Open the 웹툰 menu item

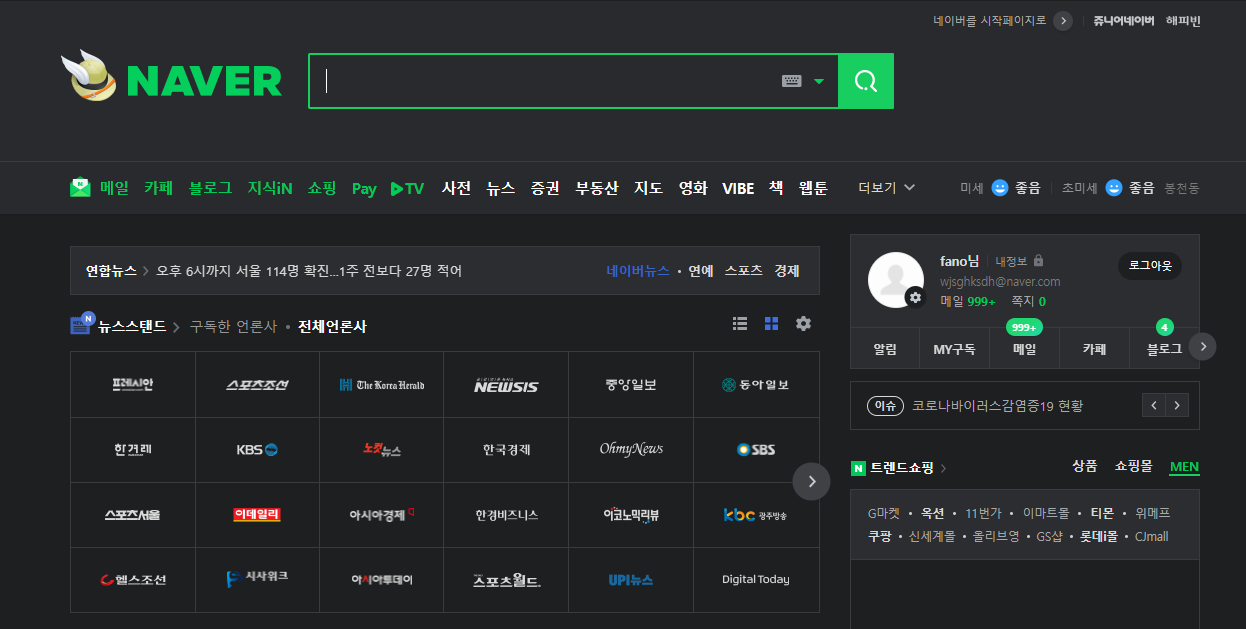coord(813,188)
